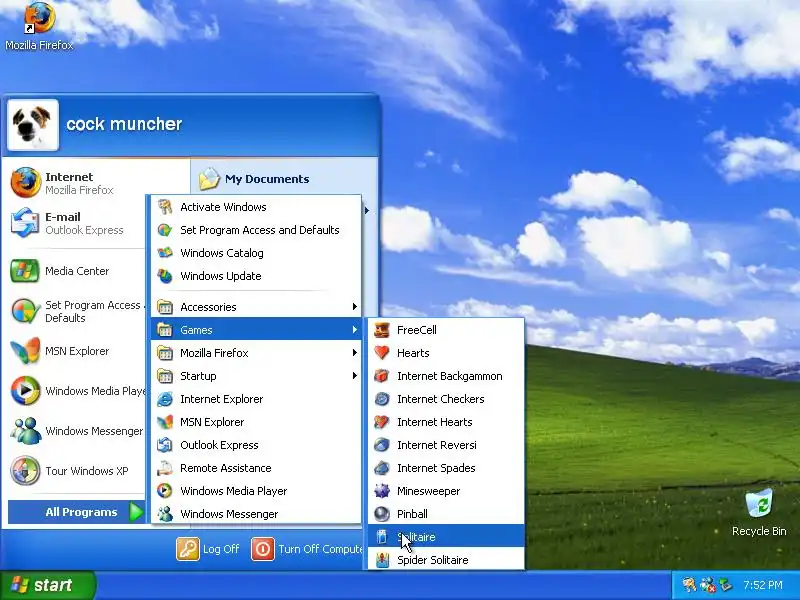800x600 pixels.
Task: Expand the Startup folder arrow
Action: [x=354, y=376]
